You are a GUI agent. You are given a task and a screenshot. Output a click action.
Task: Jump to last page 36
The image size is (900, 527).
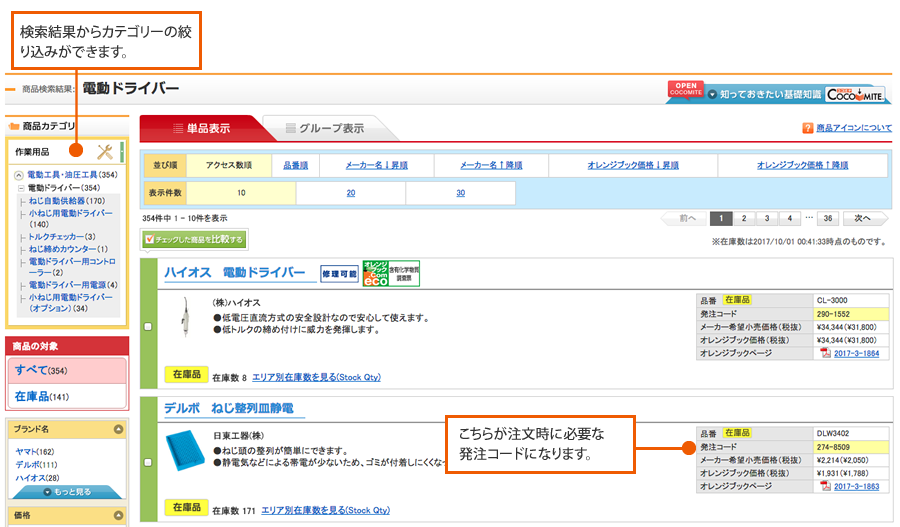coord(828,218)
